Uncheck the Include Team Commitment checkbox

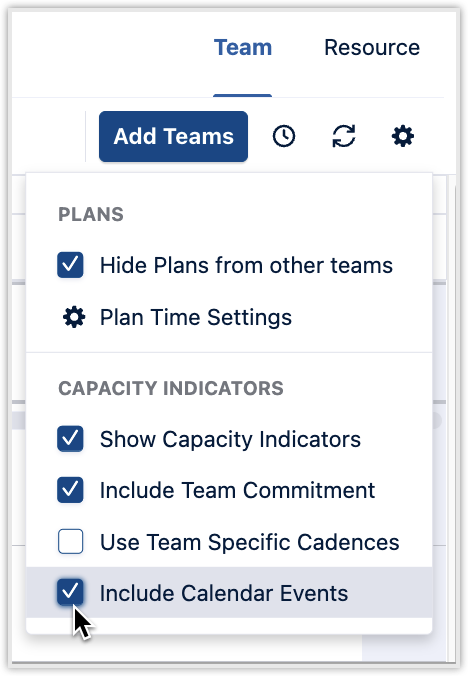click(70, 490)
